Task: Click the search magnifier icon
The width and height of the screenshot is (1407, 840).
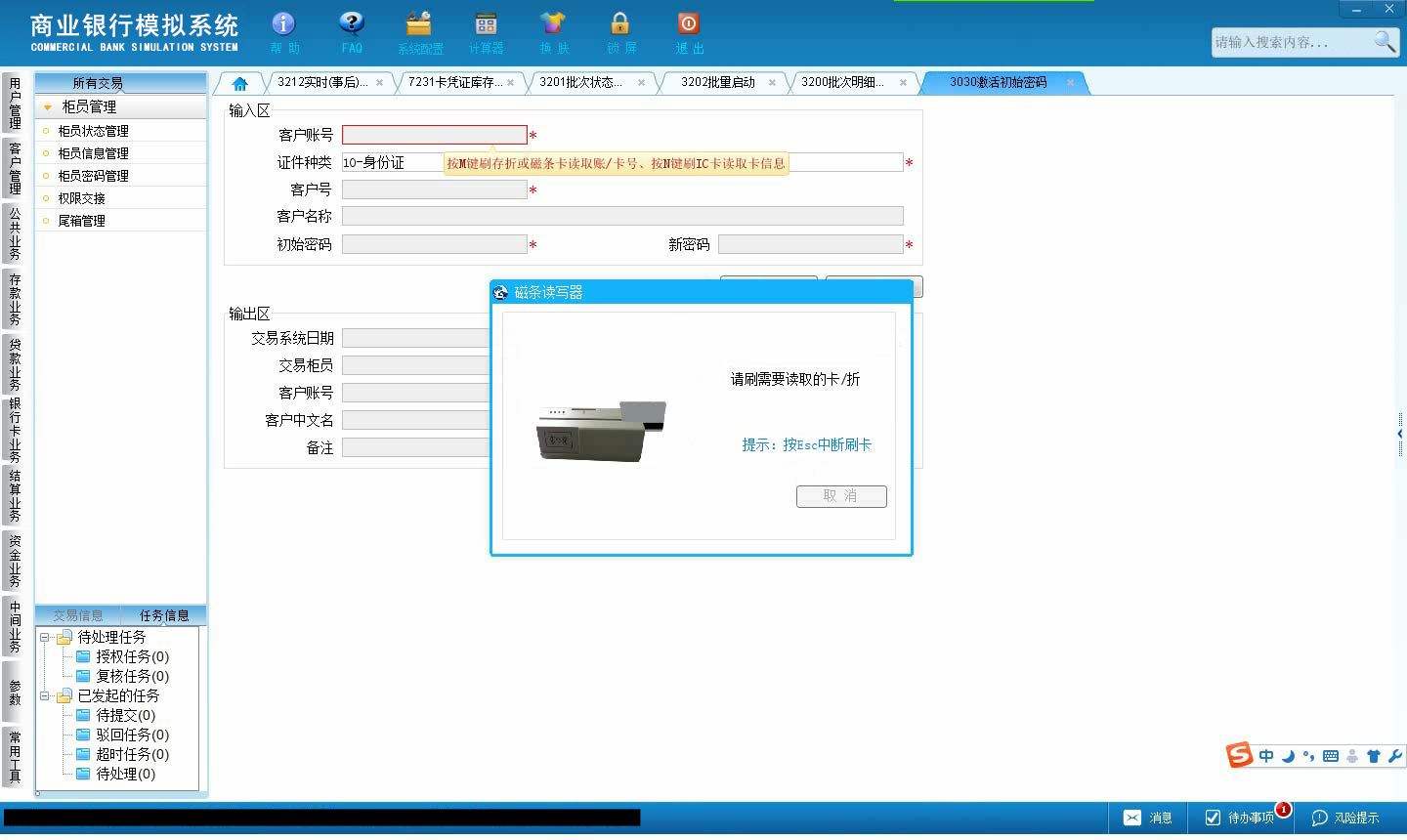Action: [x=1385, y=41]
